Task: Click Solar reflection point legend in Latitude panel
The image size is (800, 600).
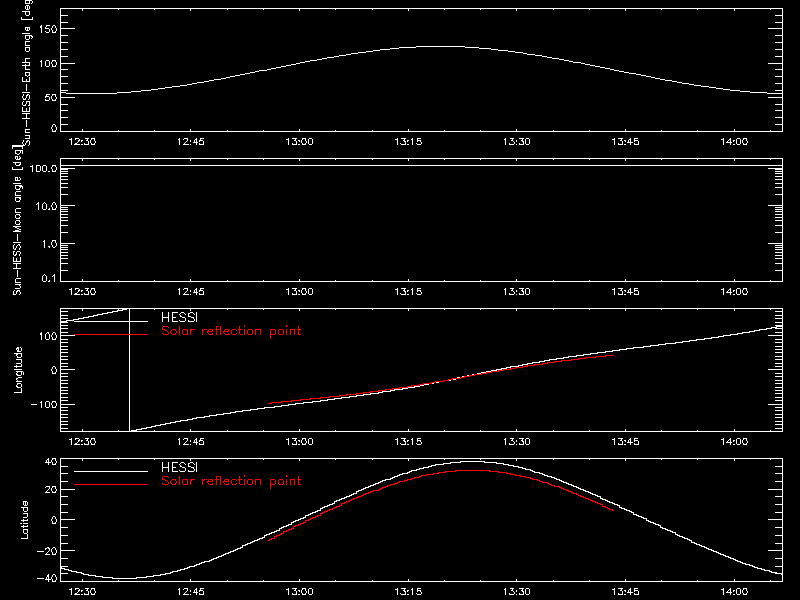Action: 231,481
